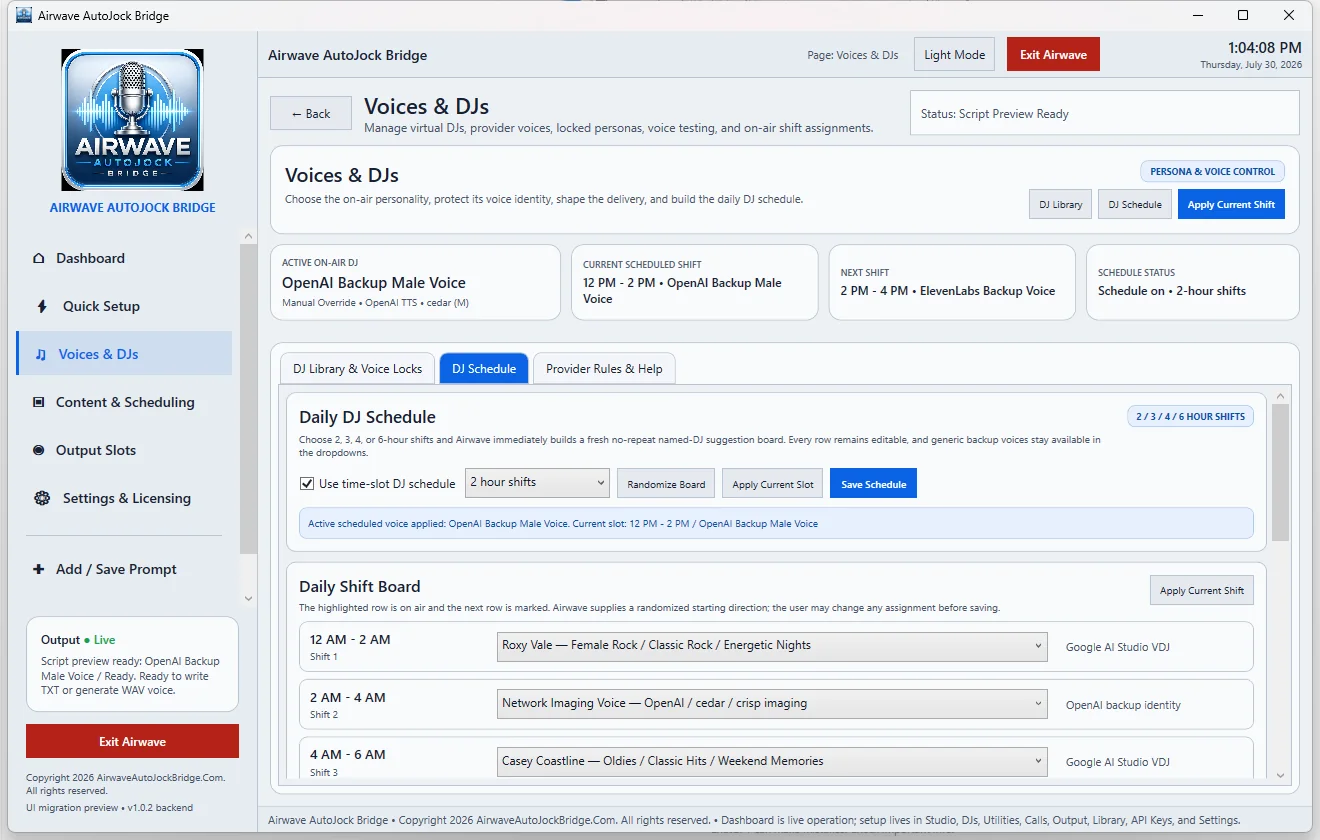Click the Apply Current Slot button
1320x840 pixels.
(773, 484)
